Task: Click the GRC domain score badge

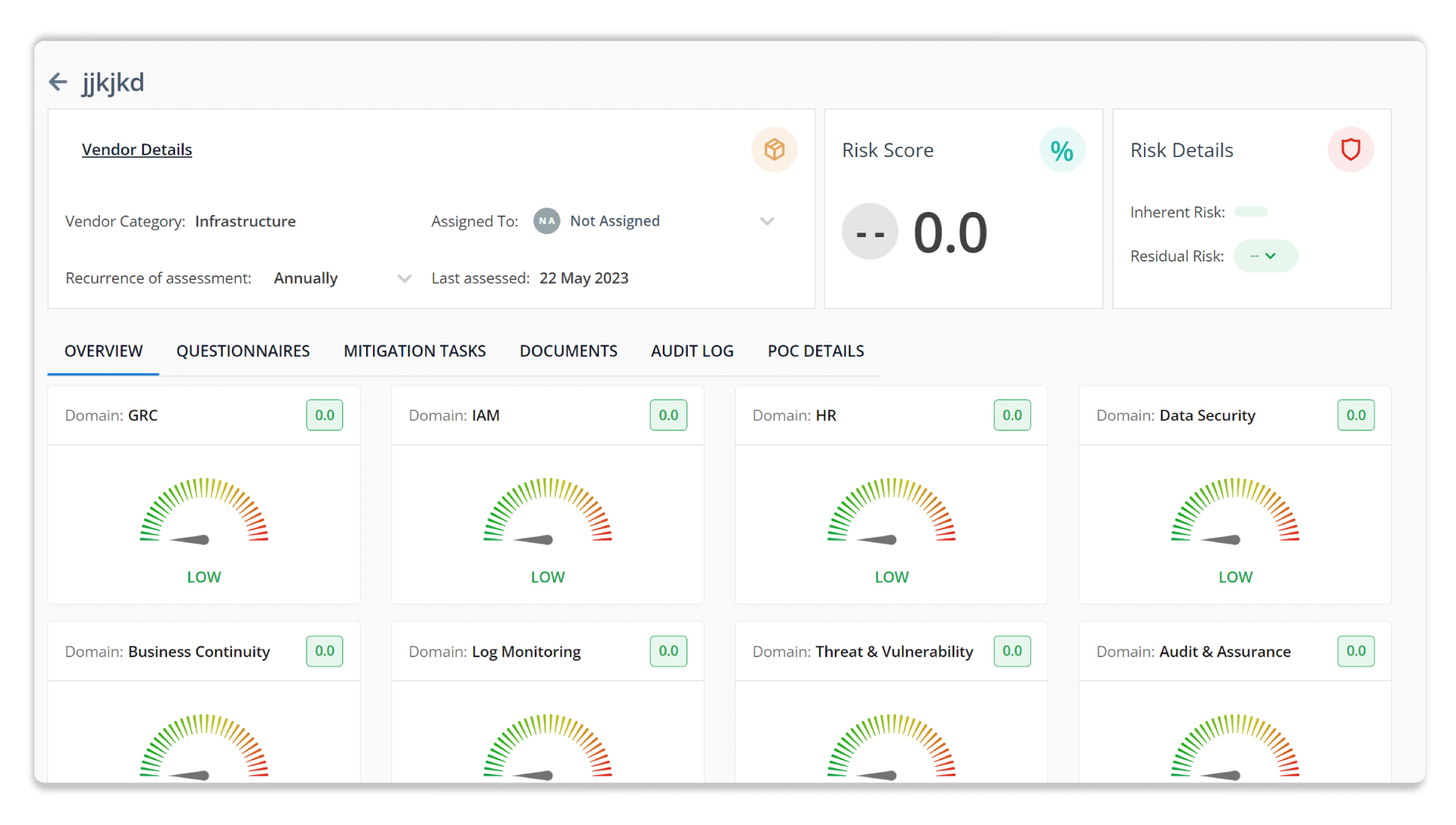Action: point(324,416)
